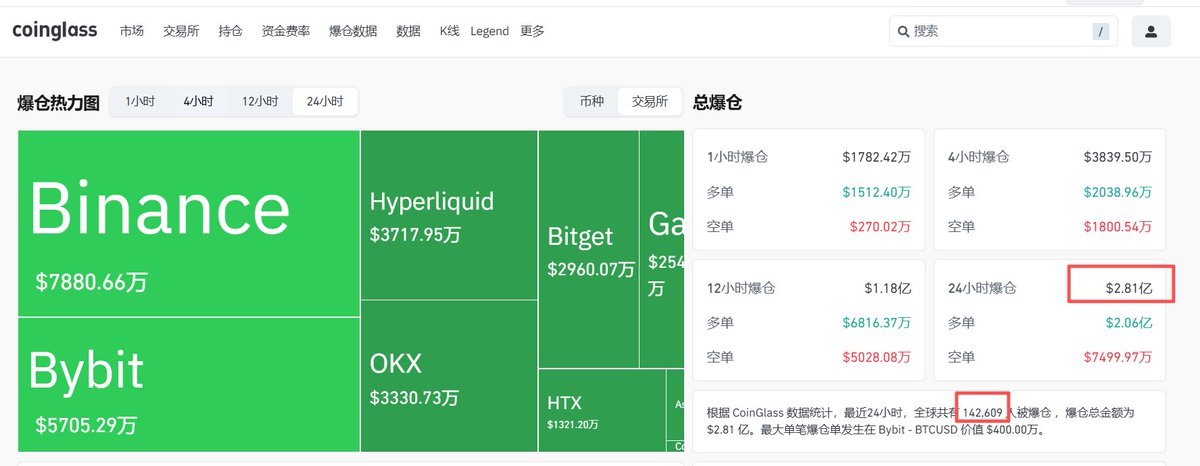This screenshot has width=1200, height=466.
Task: Click the Binance heatmap tile
Action: tap(189, 223)
